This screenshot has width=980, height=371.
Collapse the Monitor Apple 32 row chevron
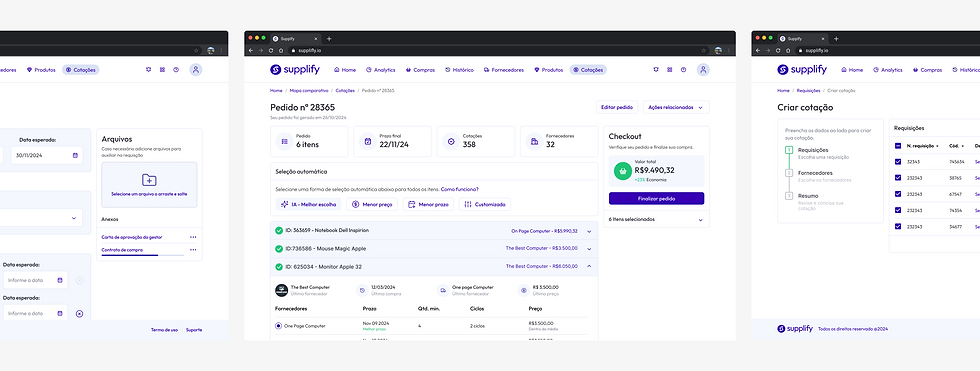pos(589,267)
